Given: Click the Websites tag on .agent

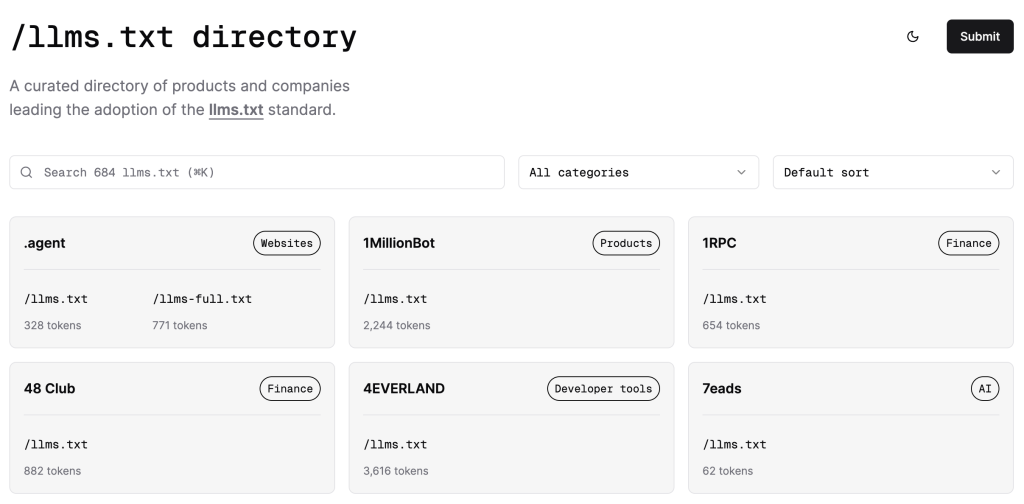Looking at the screenshot, I should tap(286, 243).
